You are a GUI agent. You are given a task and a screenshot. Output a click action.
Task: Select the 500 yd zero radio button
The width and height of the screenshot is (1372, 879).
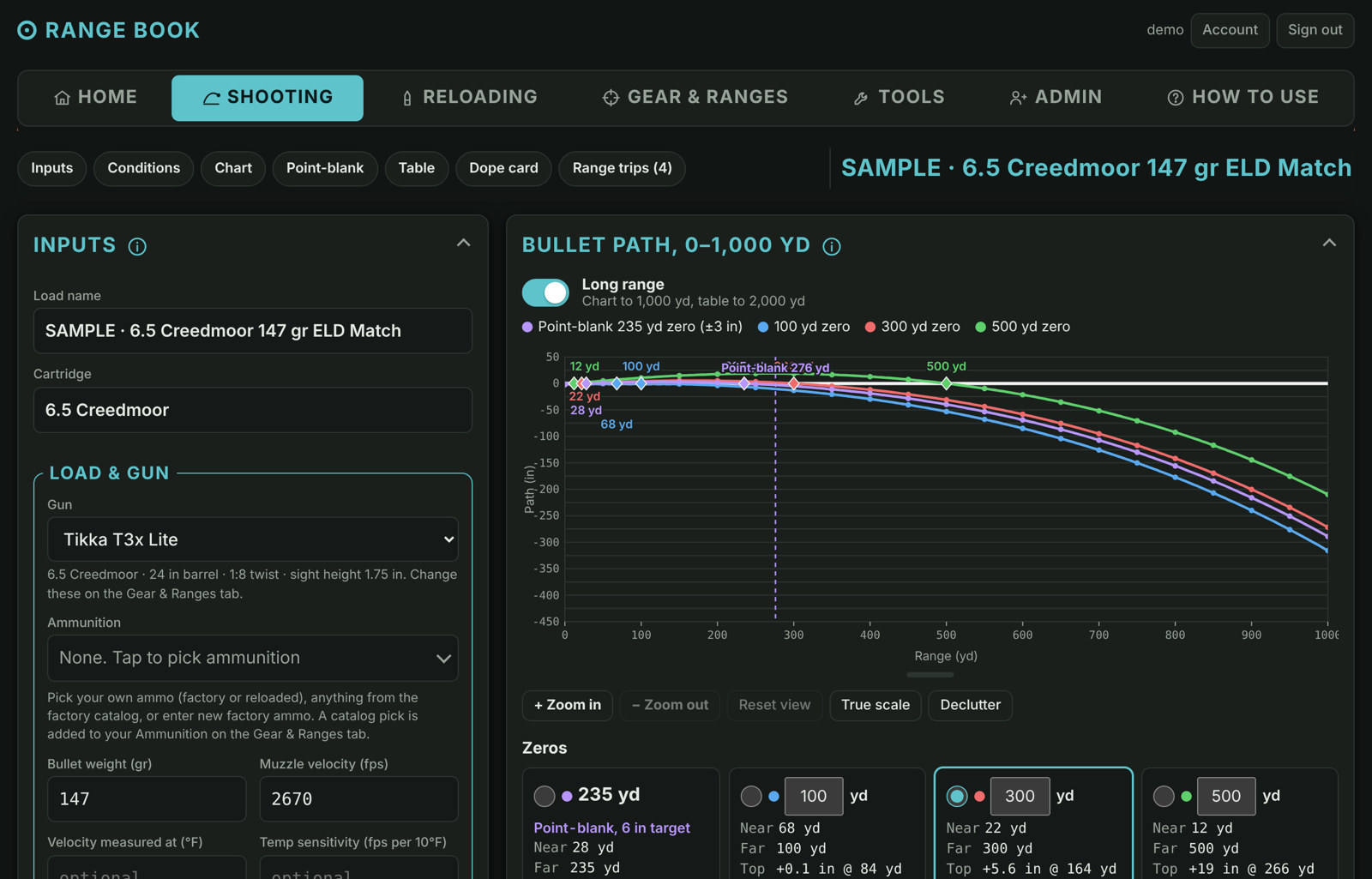coord(1164,796)
